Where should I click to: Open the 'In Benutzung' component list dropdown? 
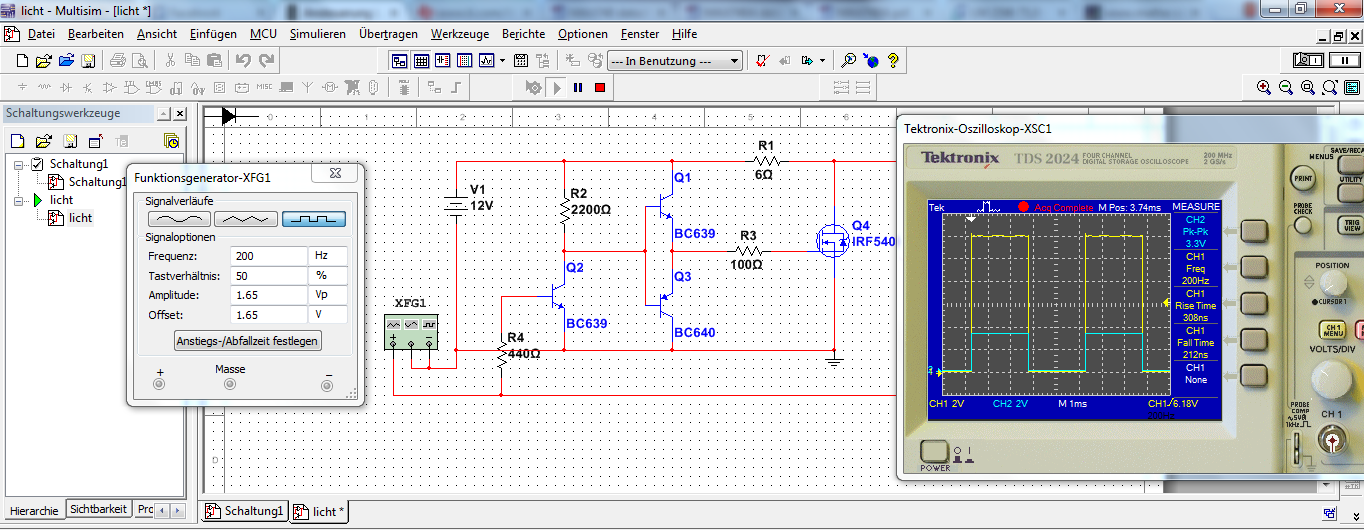click(x=735, y=61)
